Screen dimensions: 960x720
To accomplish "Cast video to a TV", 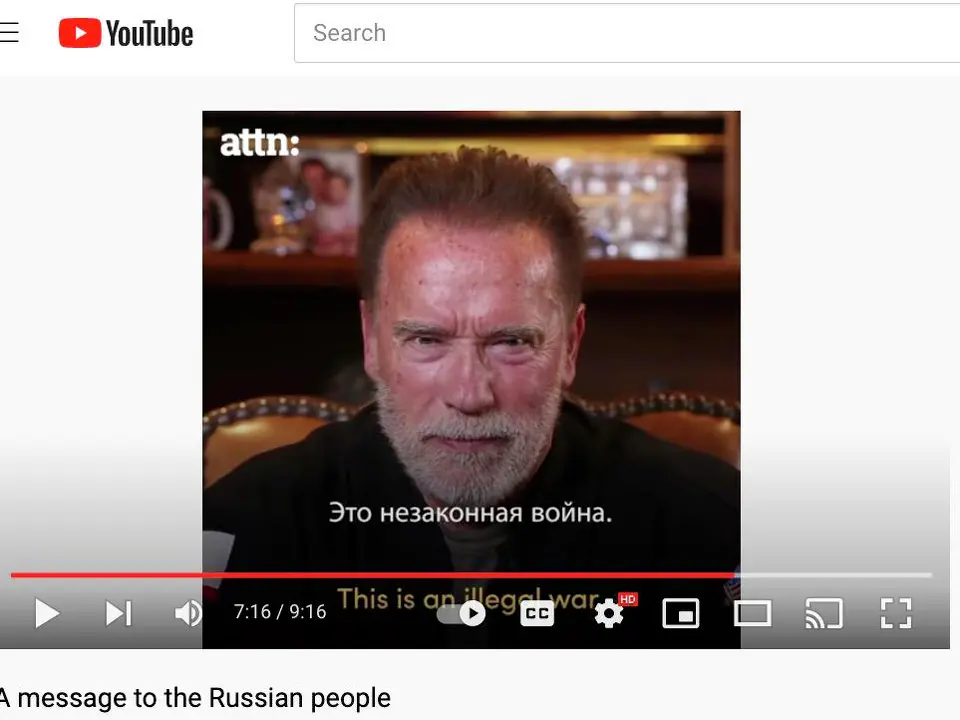I will [x=824, y=613].
